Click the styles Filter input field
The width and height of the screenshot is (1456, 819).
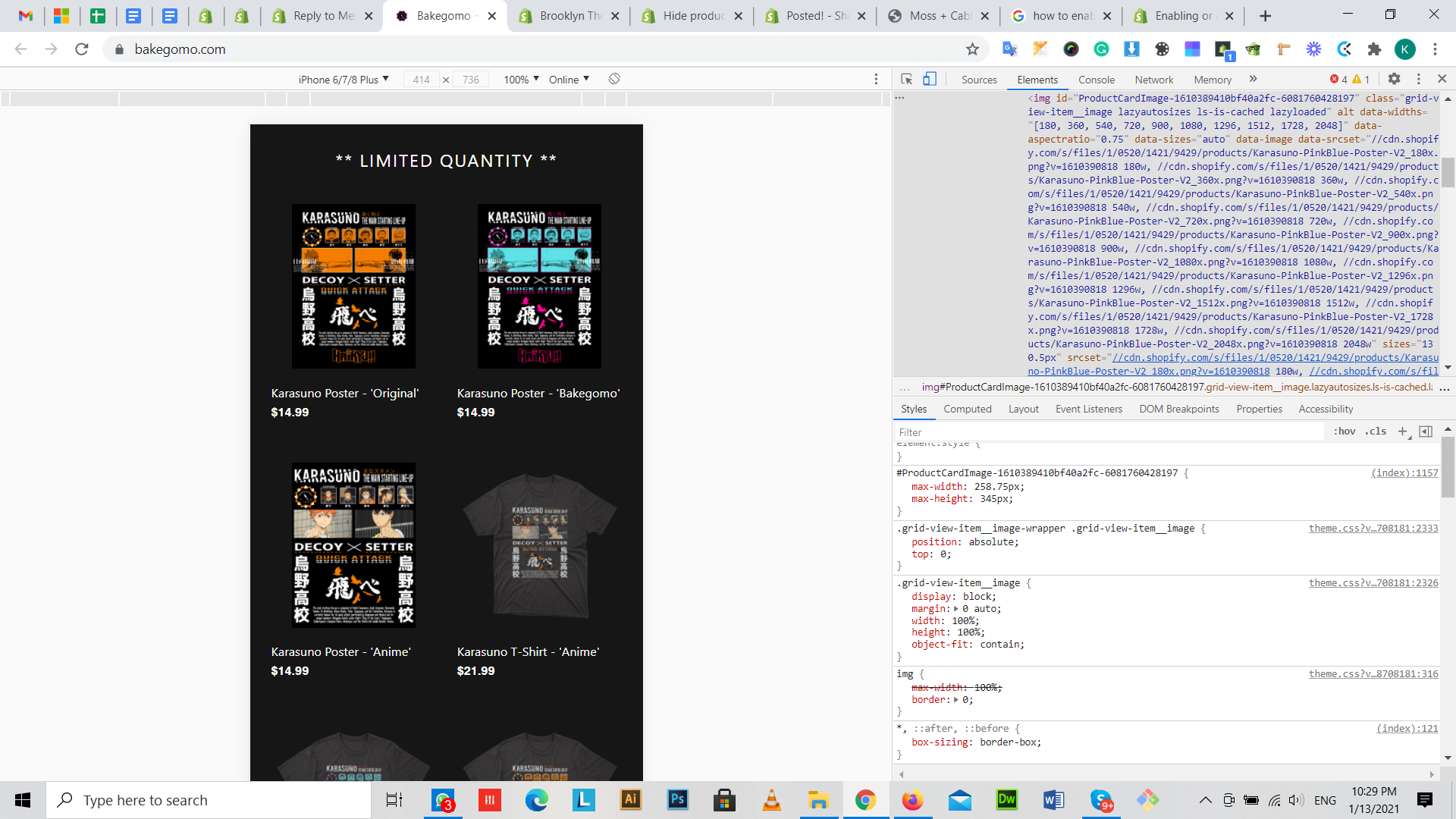click(x=1107, y=432)
